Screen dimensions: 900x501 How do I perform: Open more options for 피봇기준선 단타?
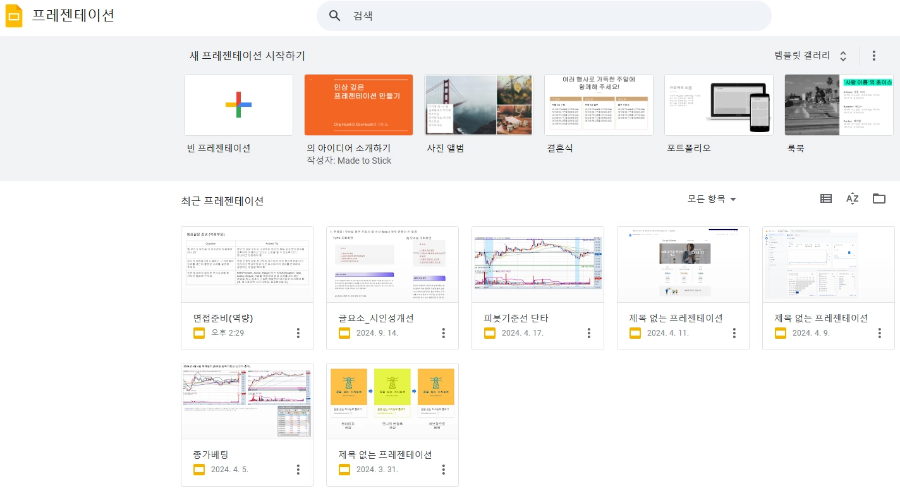coord(588,333)
